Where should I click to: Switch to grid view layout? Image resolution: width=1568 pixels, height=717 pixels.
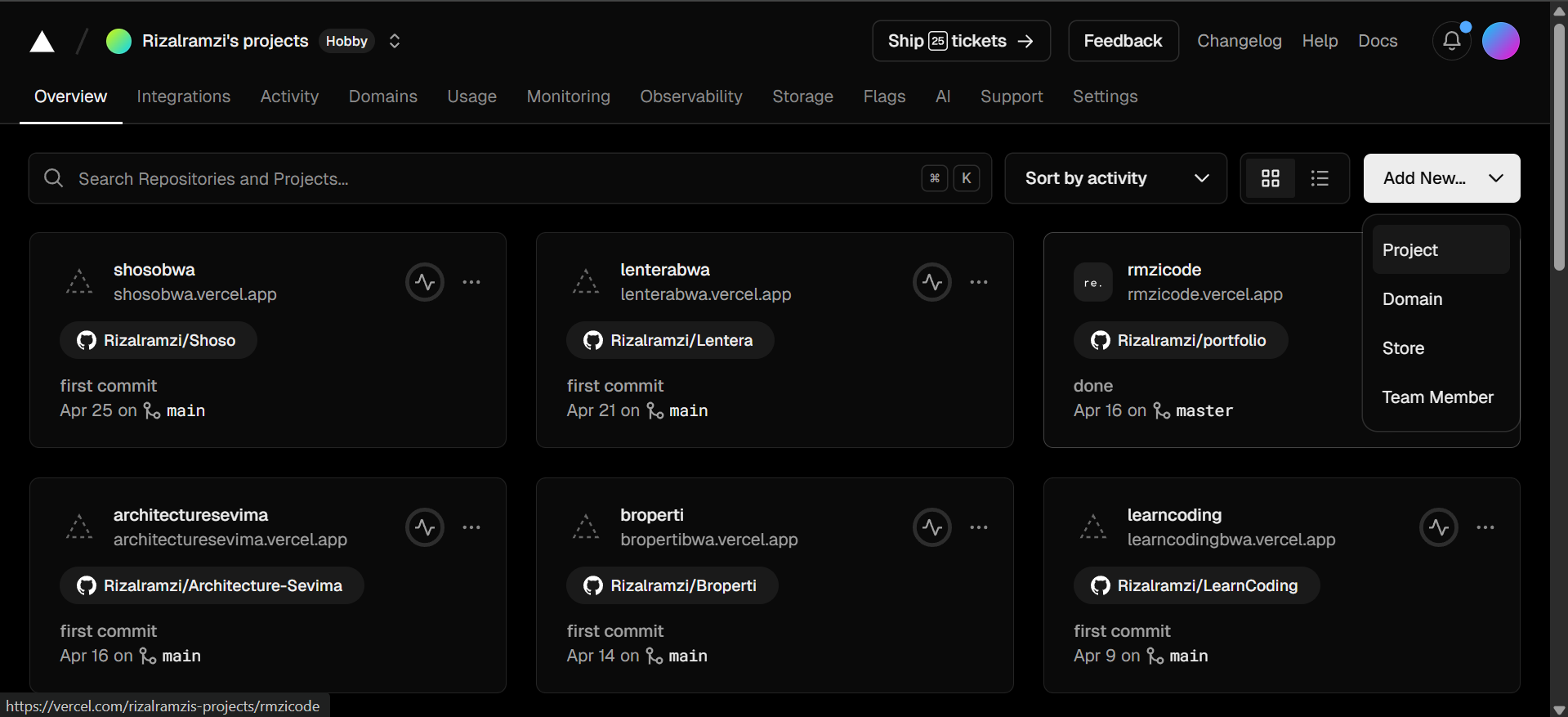1271,178
